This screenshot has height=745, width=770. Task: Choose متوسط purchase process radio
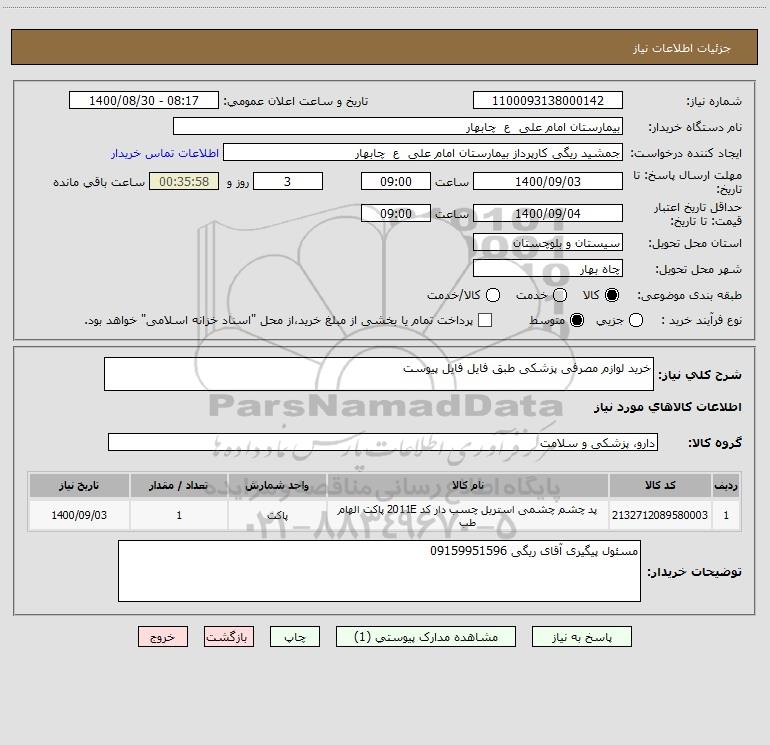577,320
